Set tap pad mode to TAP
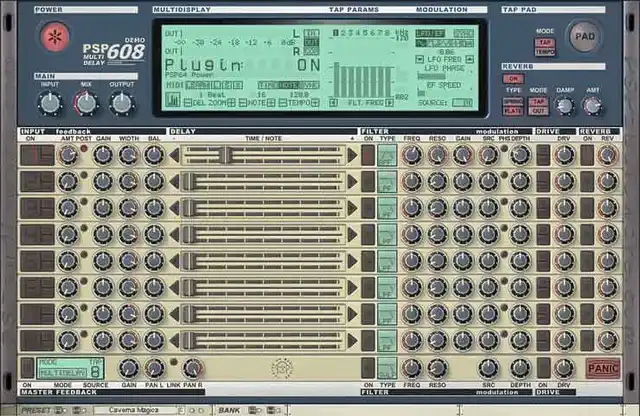Screen dimensions: 640x416 point(545,42)
